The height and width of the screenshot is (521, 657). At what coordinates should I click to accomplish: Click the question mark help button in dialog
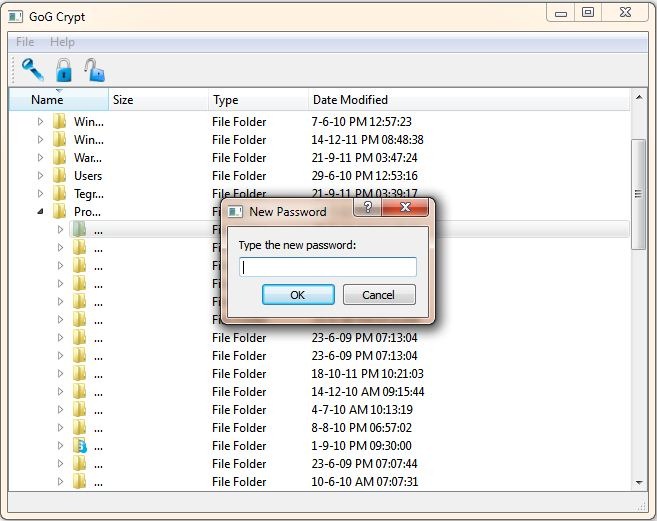(367, 207)
